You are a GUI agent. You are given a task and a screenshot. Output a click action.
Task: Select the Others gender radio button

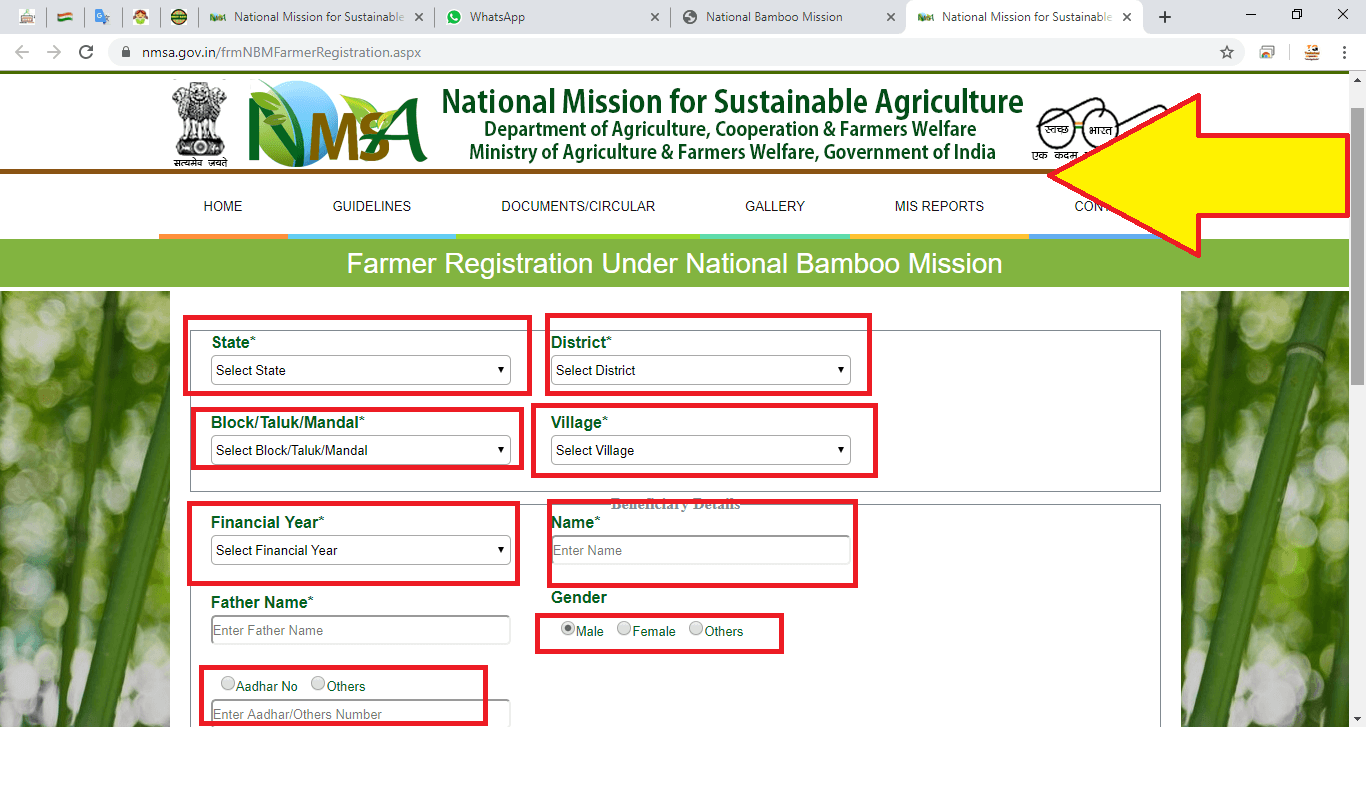[x=696, y=629]
